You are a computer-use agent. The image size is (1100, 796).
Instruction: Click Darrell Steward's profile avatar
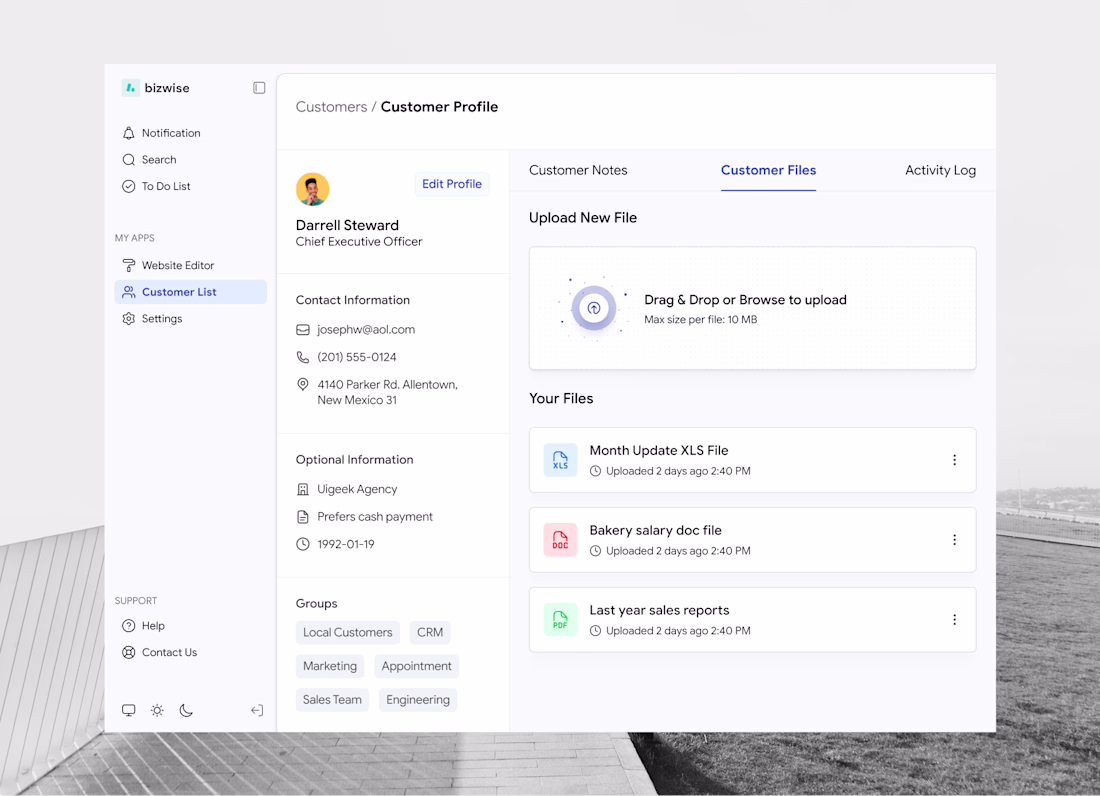coord(312,189)
